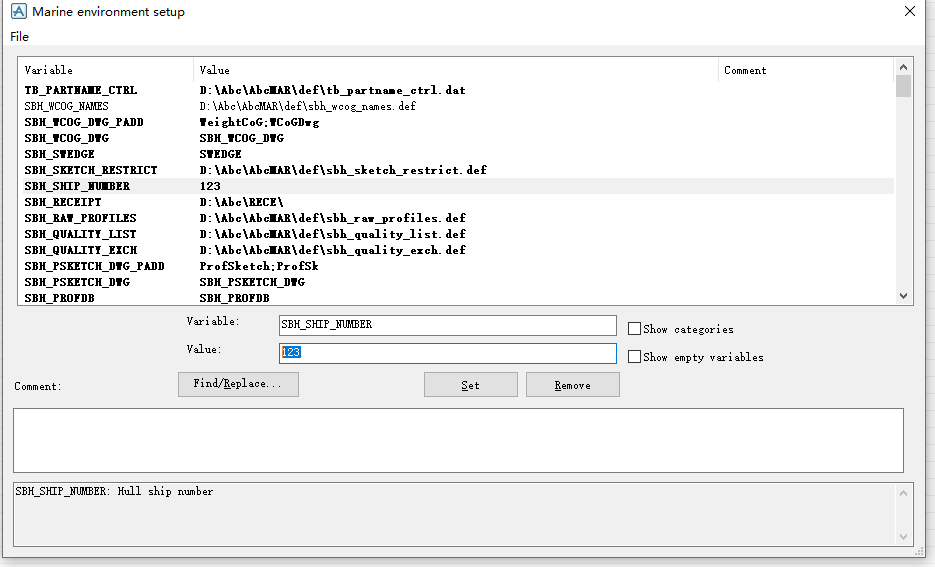Click the Remove button

tap(572, 385)
